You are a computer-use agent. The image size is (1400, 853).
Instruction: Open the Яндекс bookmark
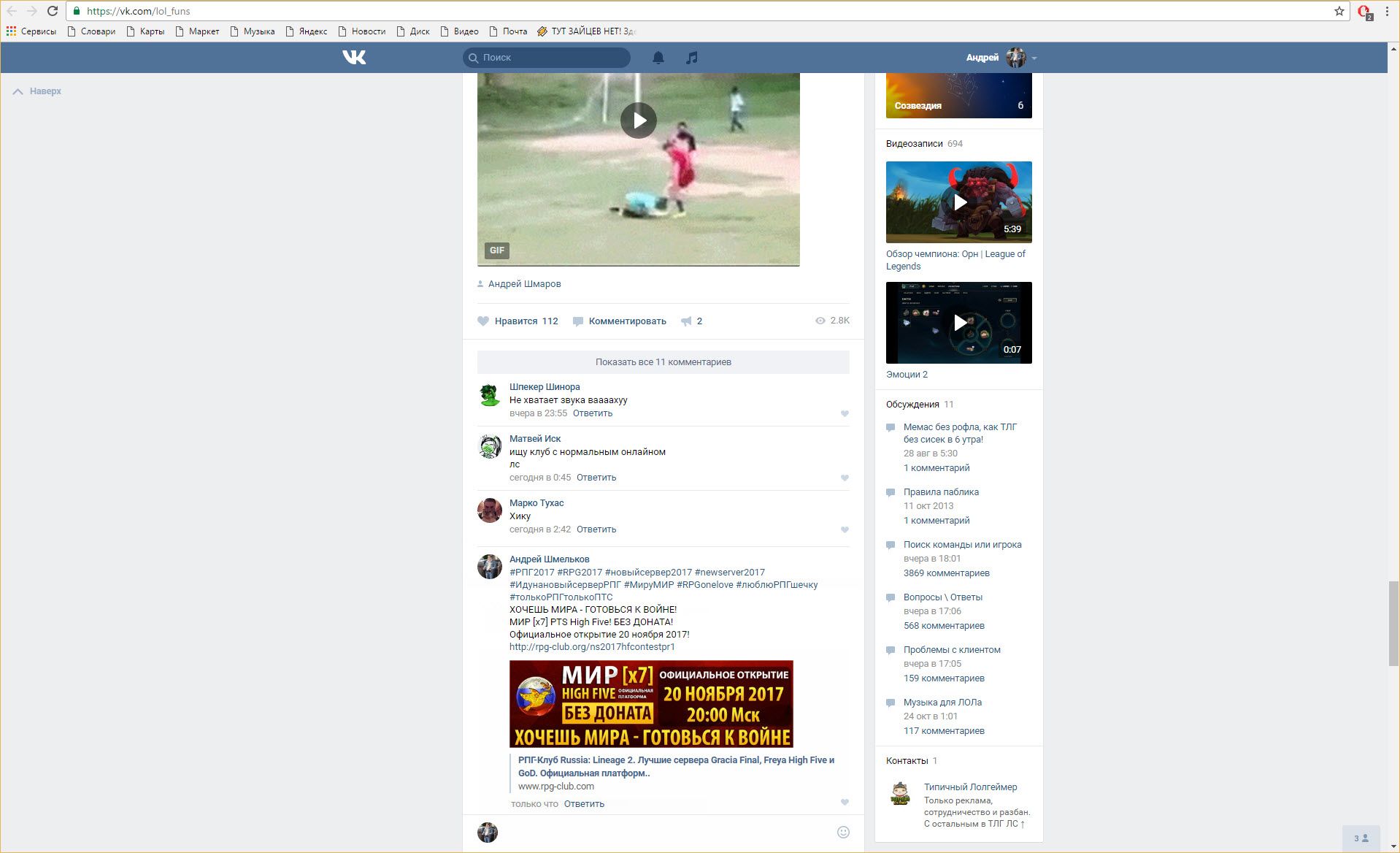307,31
